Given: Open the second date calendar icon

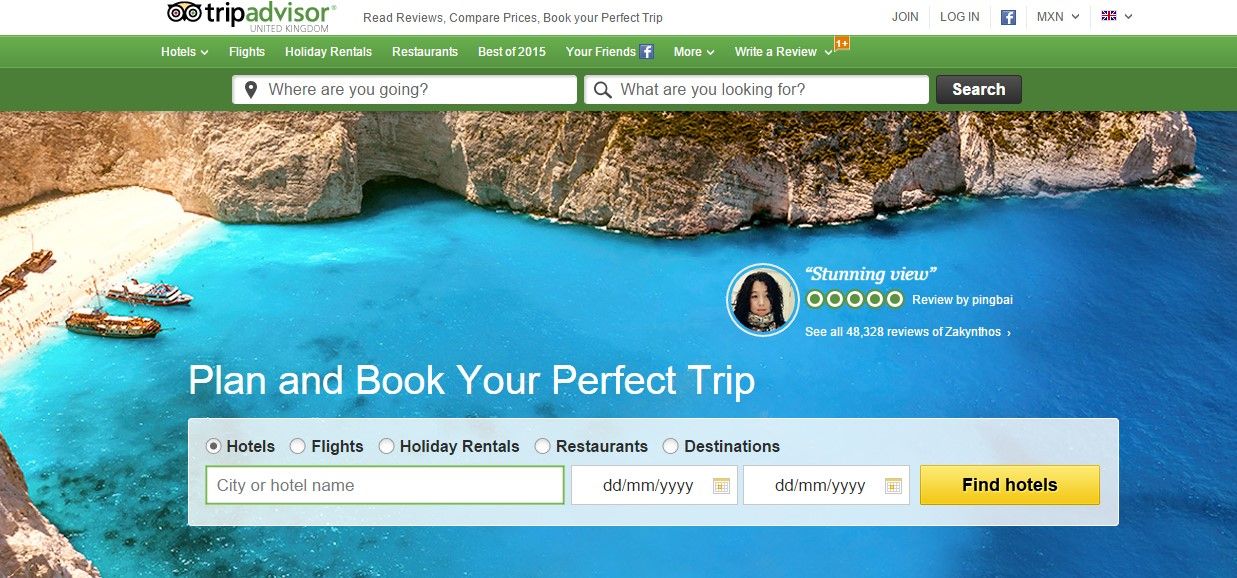Looking at the screenshot, I should click(893, 486).
